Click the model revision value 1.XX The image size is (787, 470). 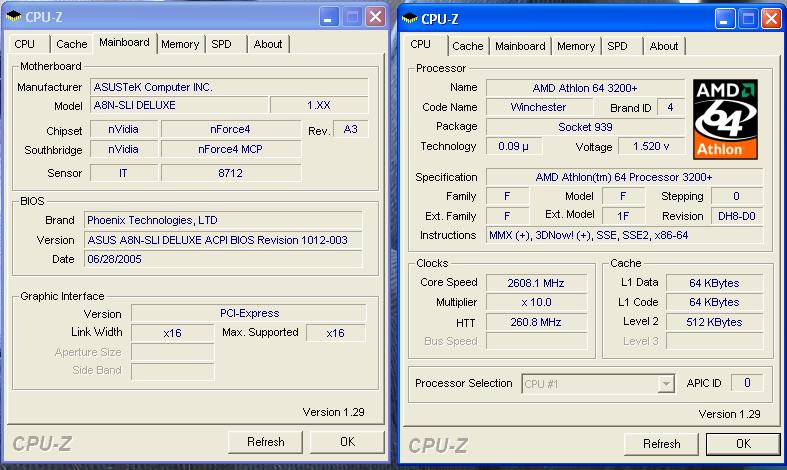(319, 105)
